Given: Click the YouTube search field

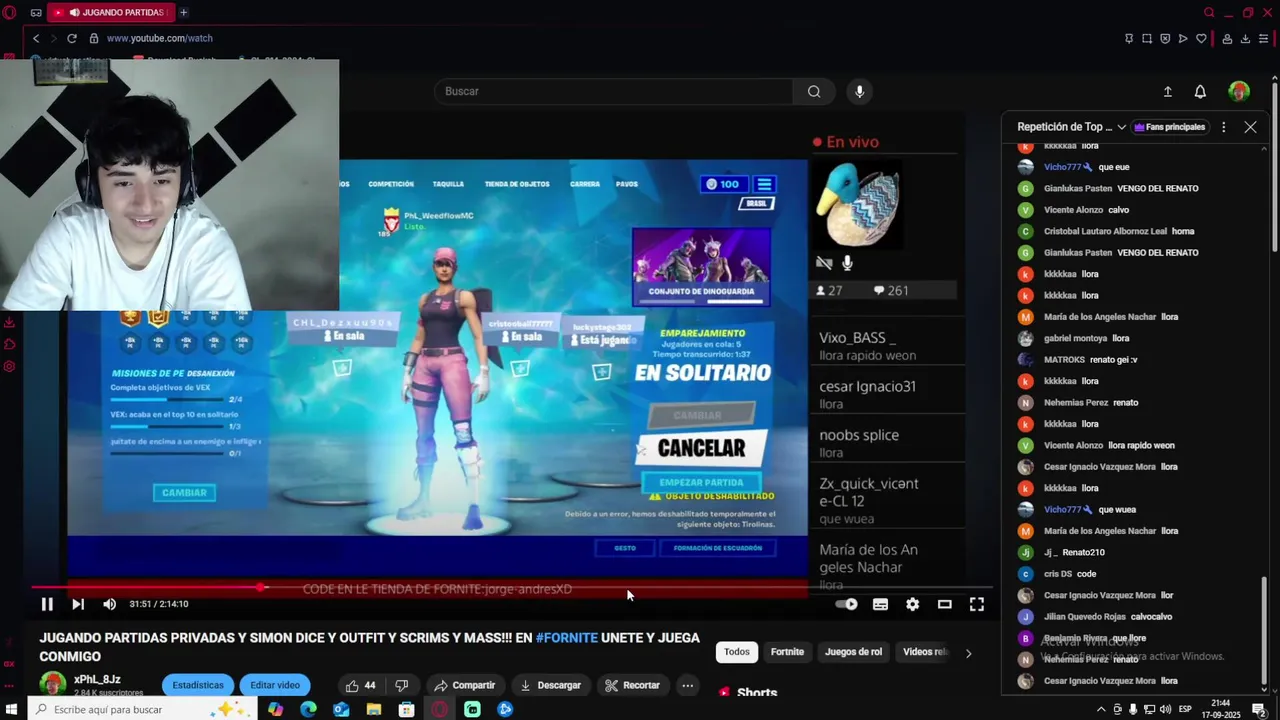Looking at the screenshot, I should [614, 91].
